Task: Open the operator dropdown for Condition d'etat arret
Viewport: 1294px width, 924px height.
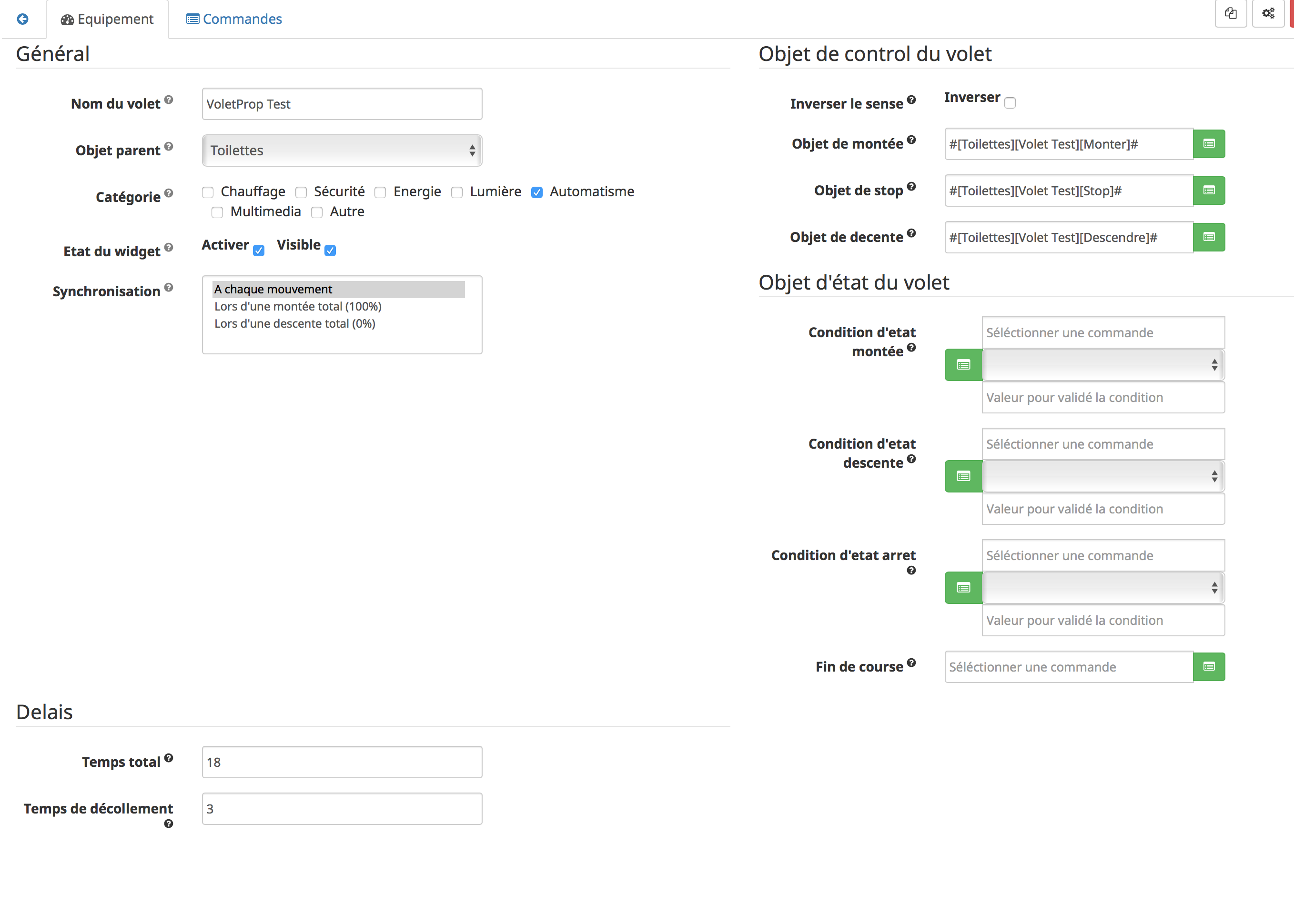Action: [x=1103, y=588]
